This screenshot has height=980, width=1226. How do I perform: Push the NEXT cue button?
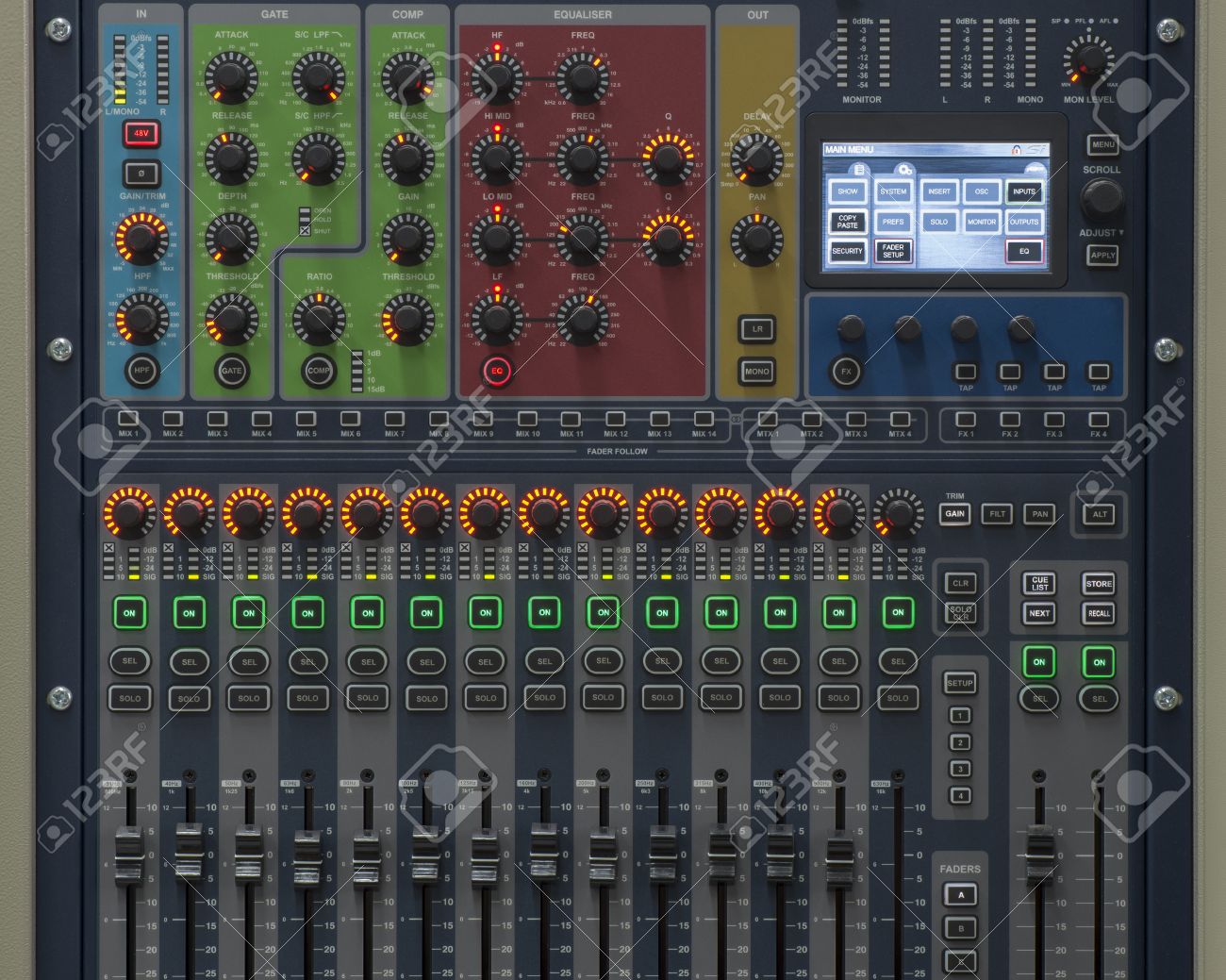1039,613
